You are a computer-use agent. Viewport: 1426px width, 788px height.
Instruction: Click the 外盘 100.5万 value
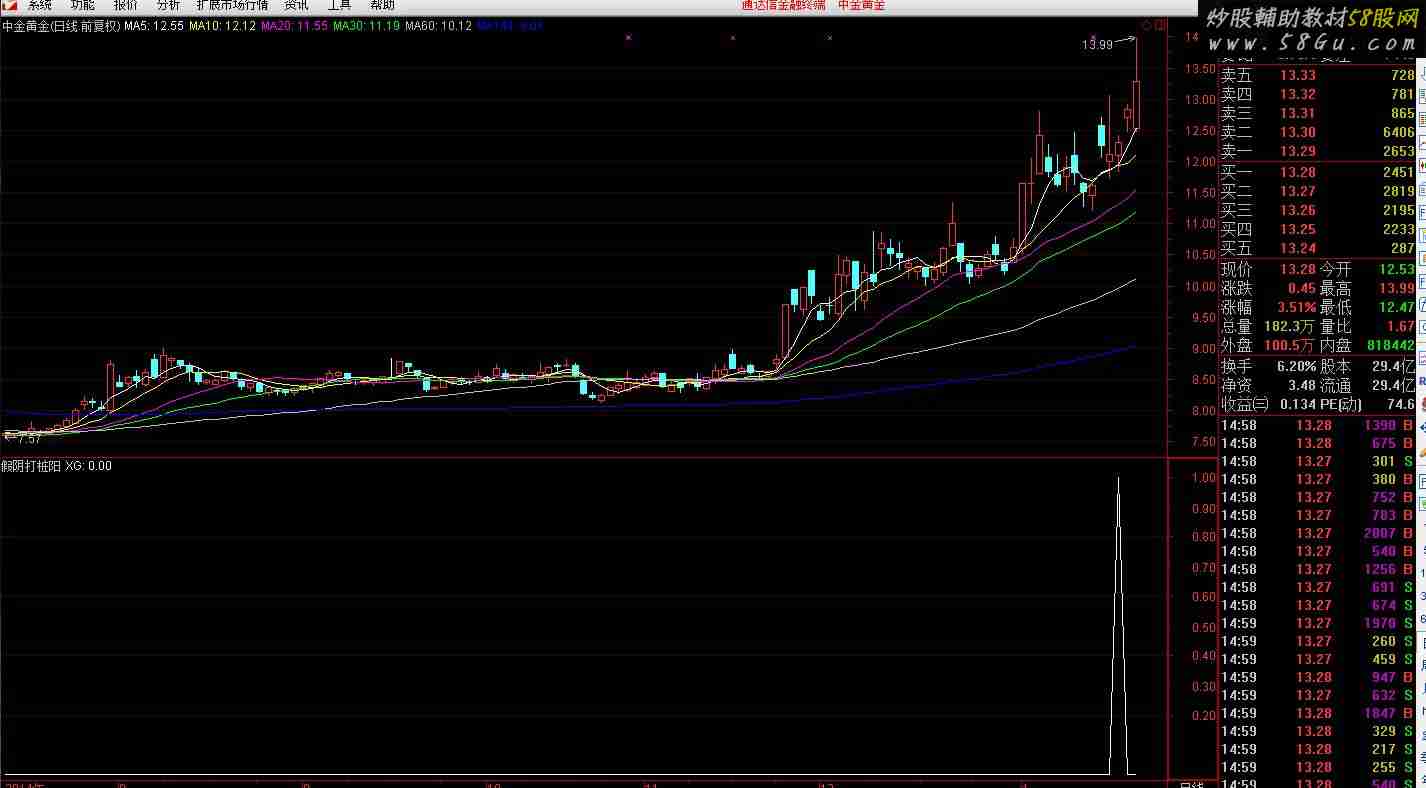click(1290, 345)
